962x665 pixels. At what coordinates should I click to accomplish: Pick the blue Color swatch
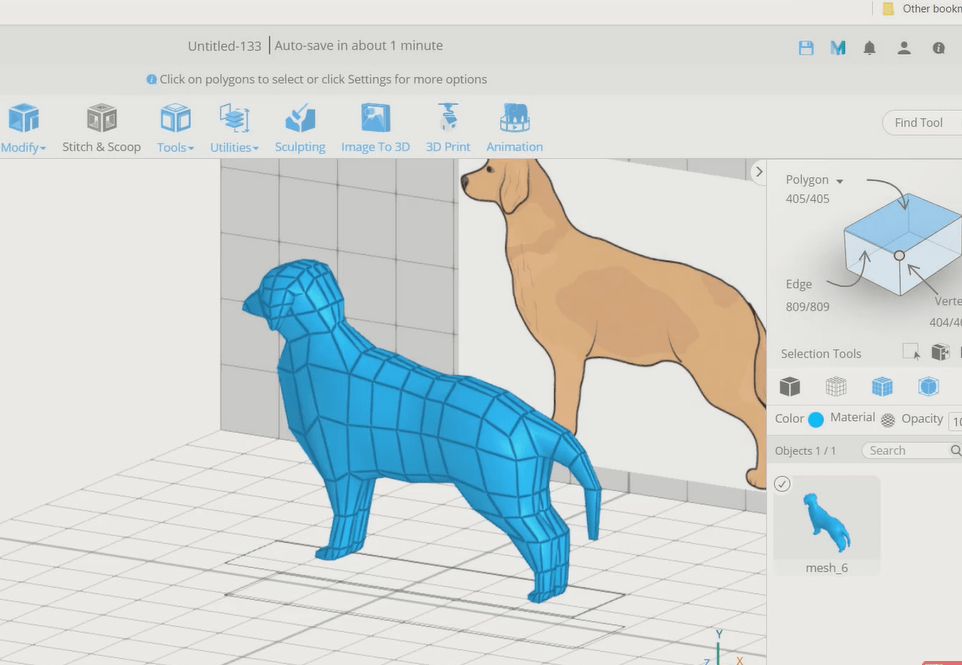point(816,420)
